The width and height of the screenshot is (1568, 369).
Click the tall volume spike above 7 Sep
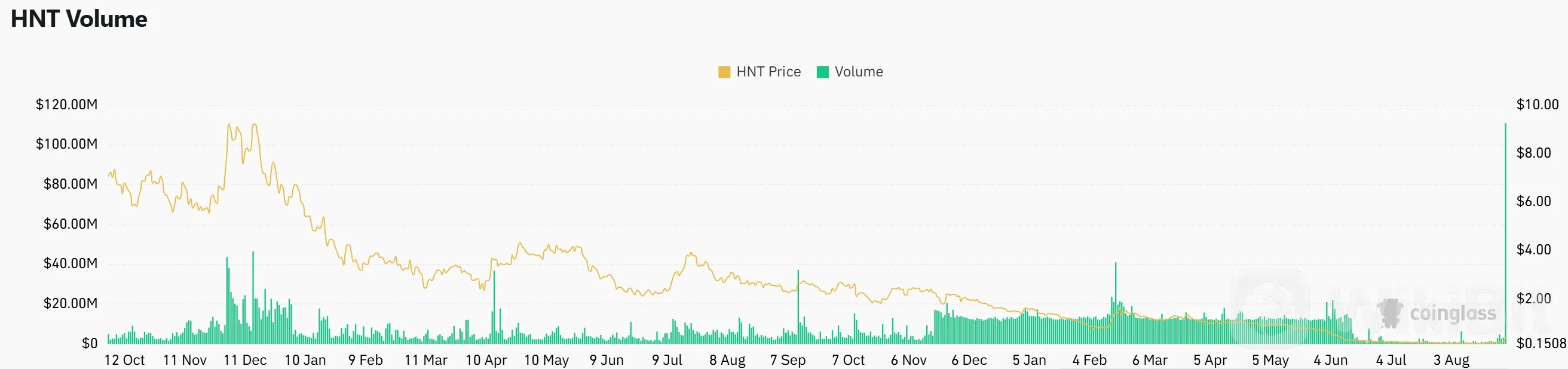798,307
